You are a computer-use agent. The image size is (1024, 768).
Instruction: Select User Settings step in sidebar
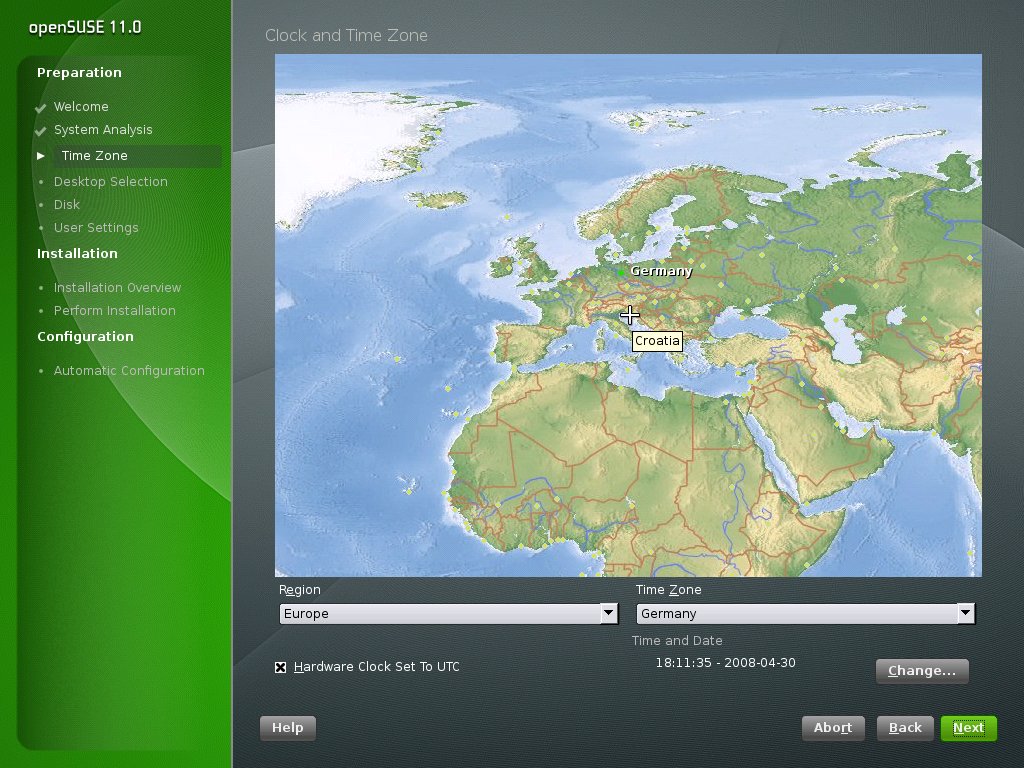[96, 227]
